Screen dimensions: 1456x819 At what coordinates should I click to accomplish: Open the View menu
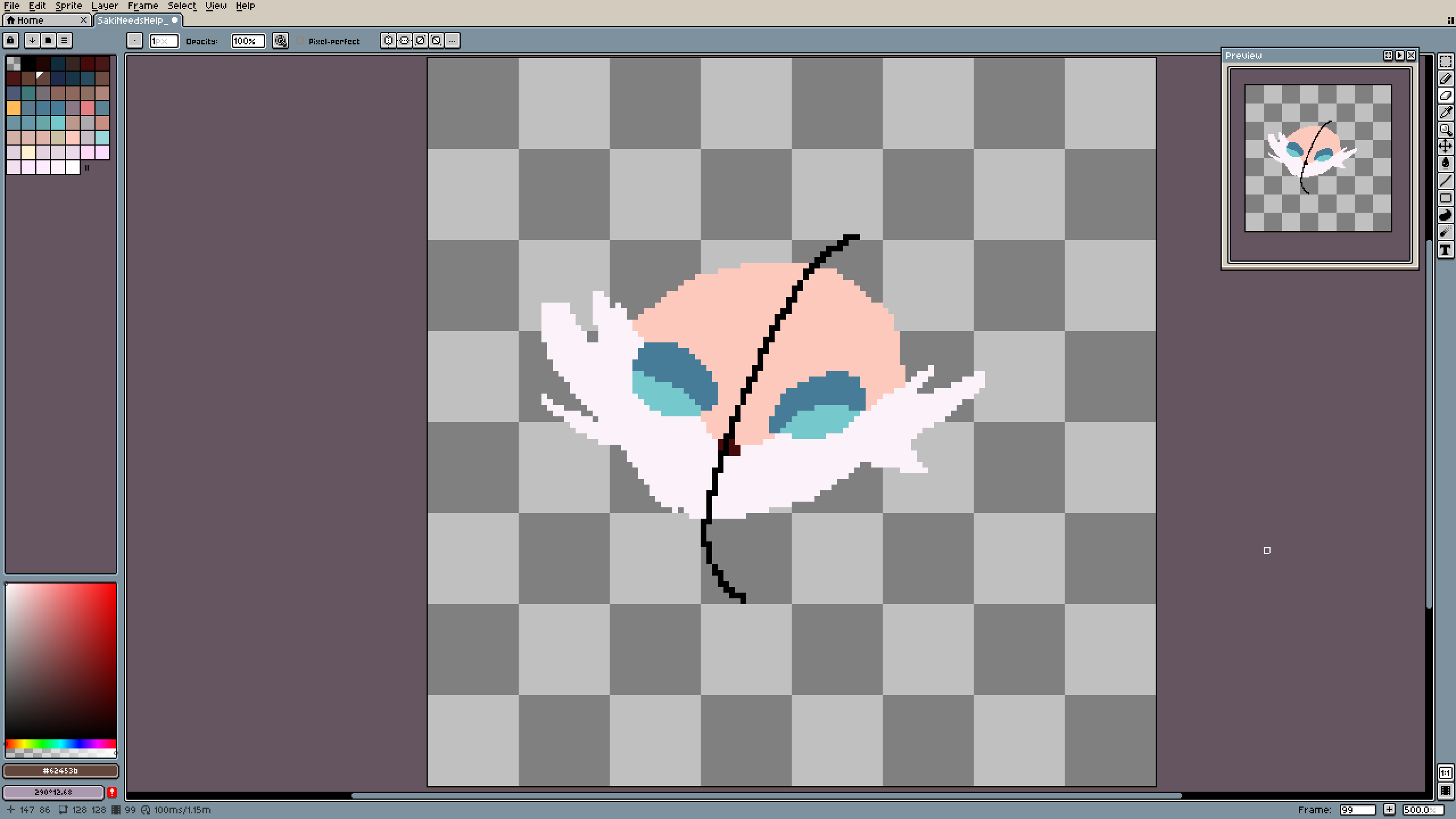pyautogui.click(x=216, y=6)
